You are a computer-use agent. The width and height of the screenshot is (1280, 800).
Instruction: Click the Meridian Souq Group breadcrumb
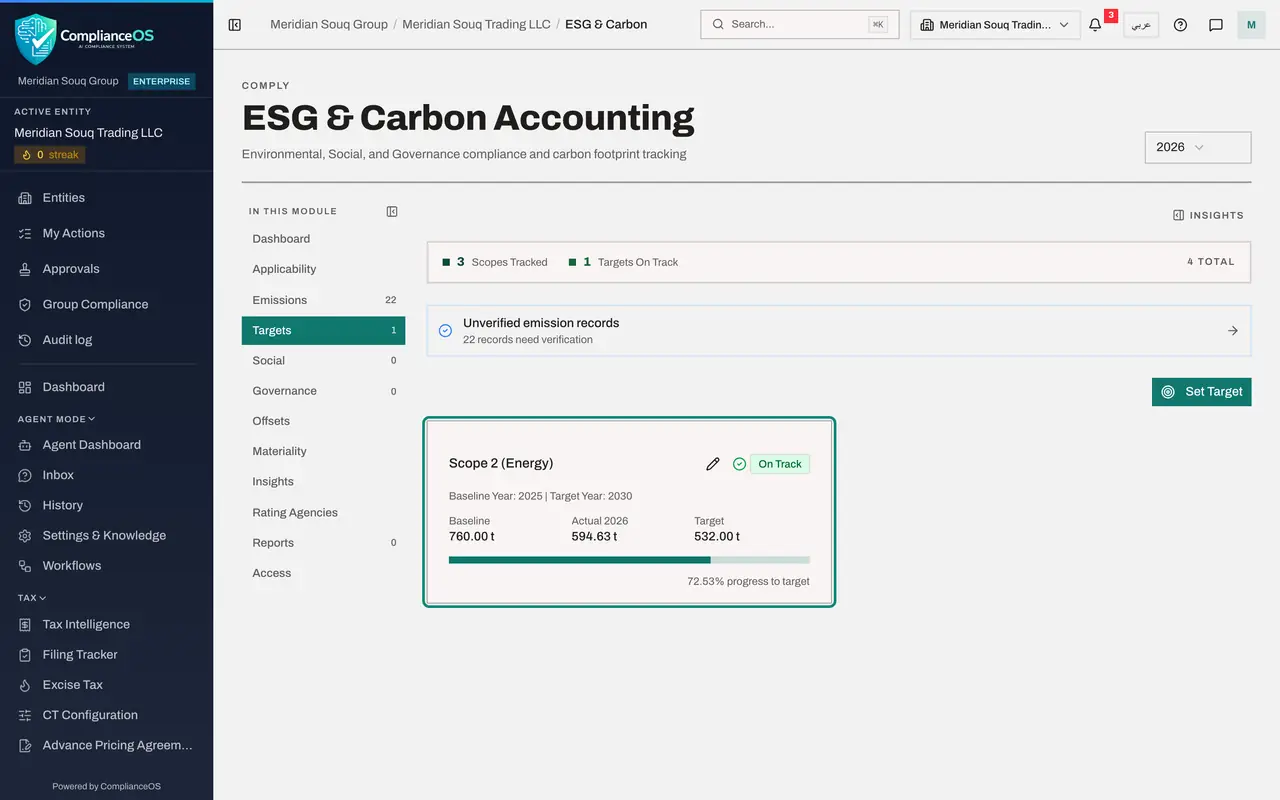click(x=329, y=24)
